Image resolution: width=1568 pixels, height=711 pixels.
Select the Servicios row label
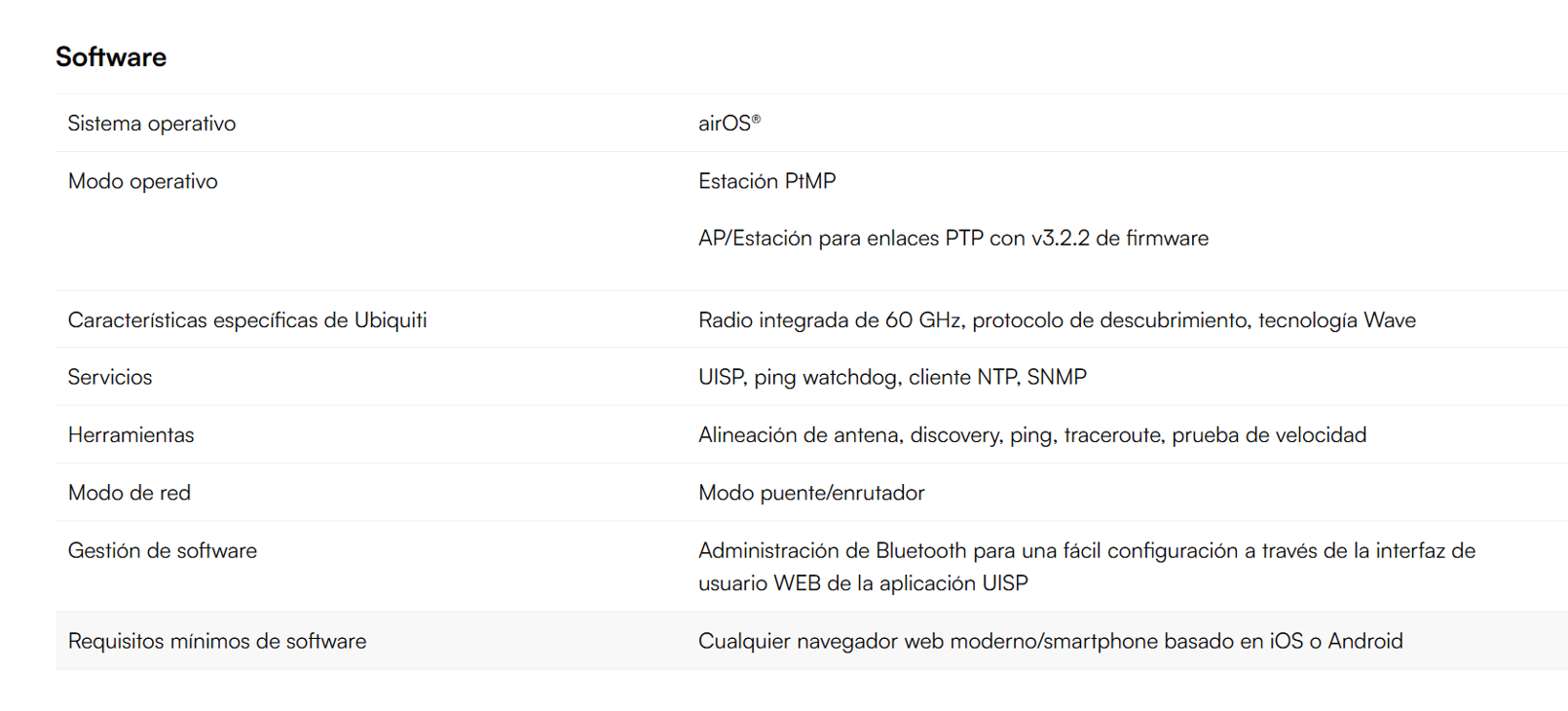pyautogui.click(x=110, y=377)
